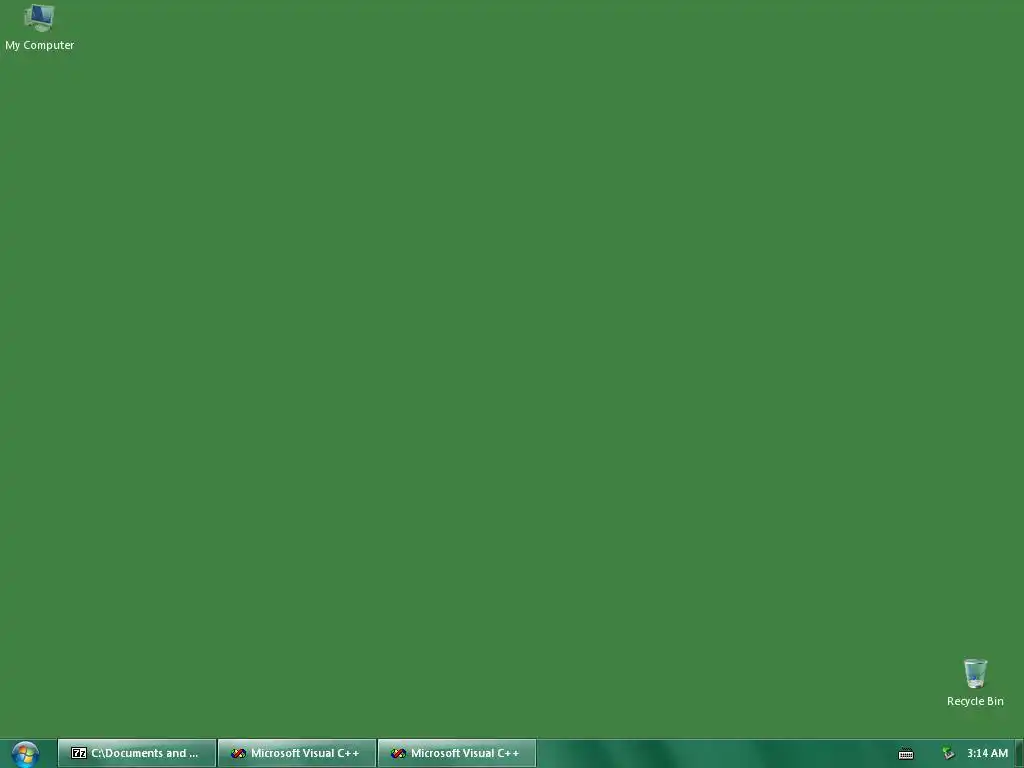Click the 3:14 AM taskbar clock

click(x=987, y=753)
